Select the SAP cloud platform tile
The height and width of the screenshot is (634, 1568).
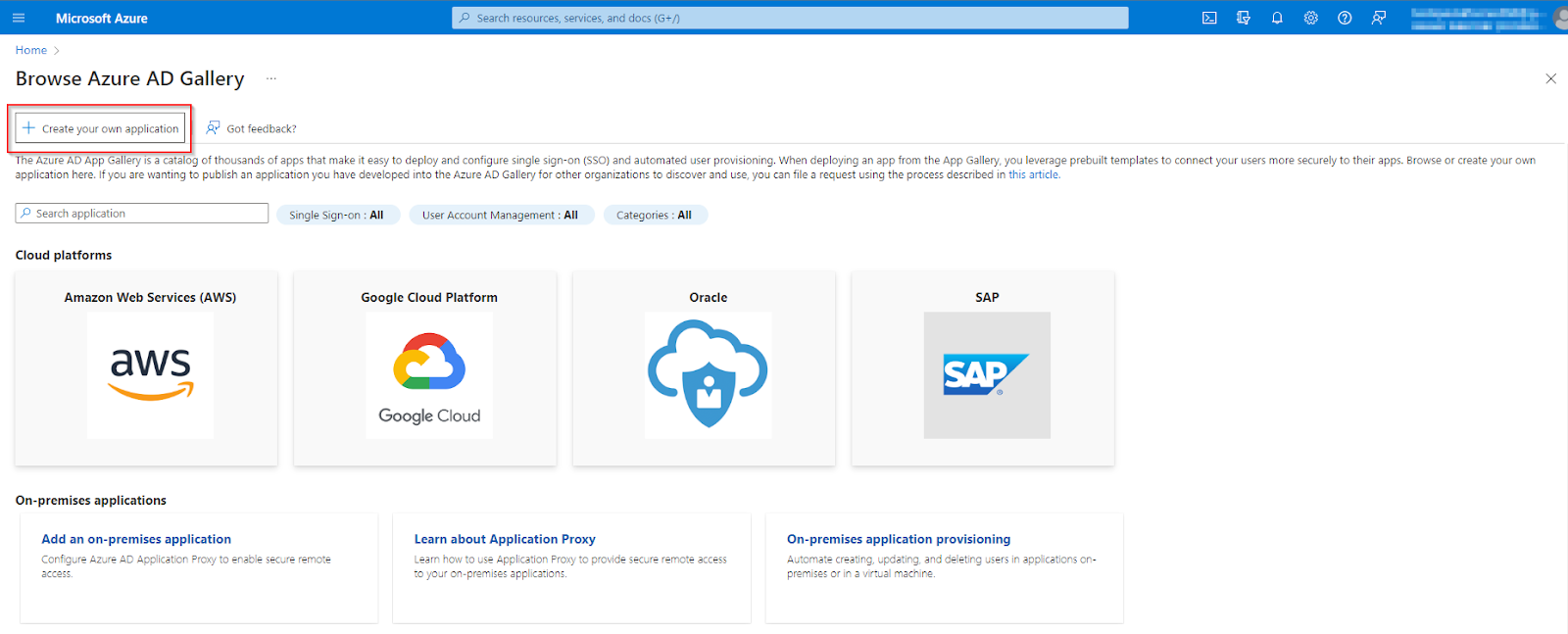coord(983,368)
